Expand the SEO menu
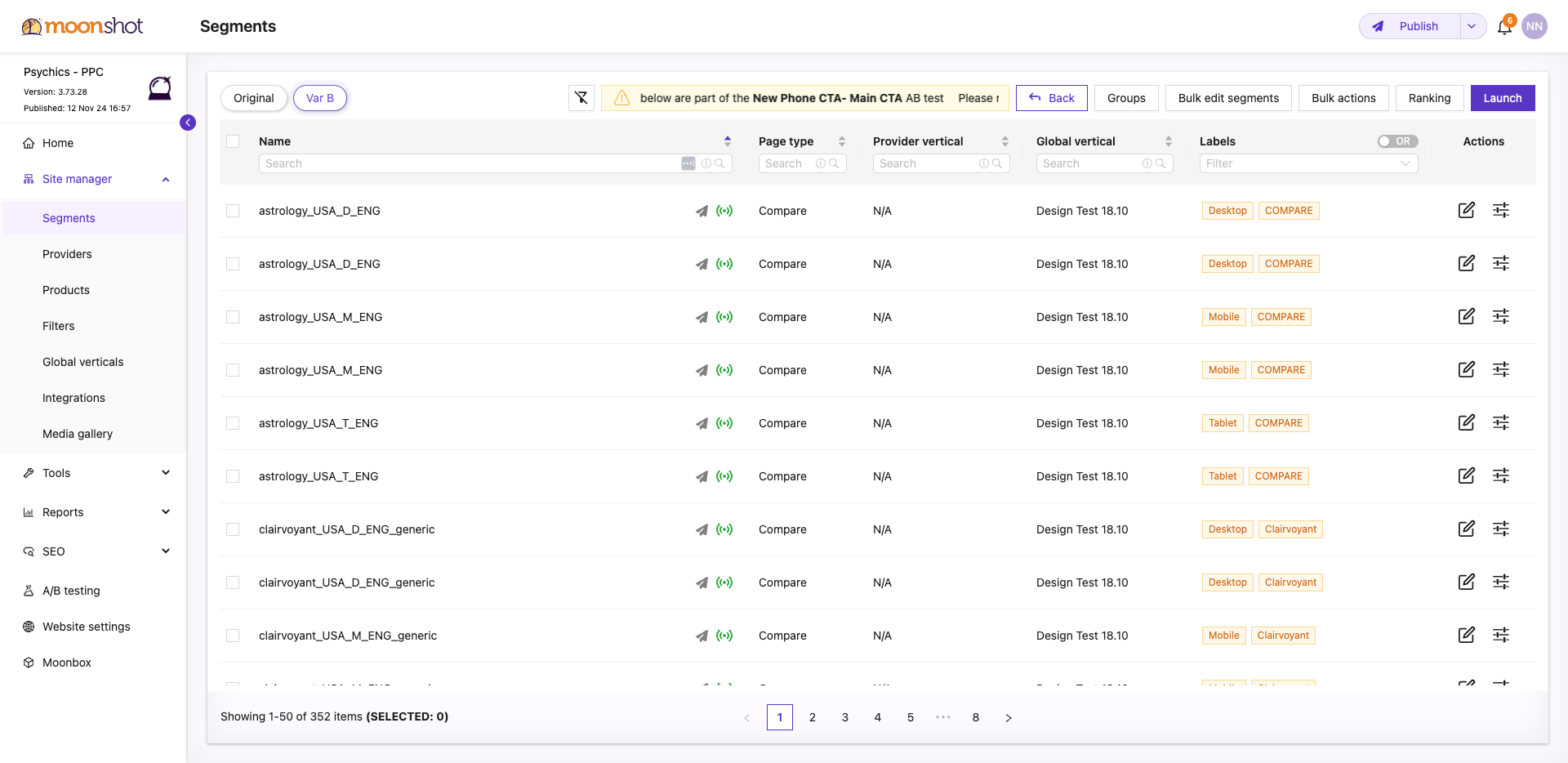 tap(166, 551)
